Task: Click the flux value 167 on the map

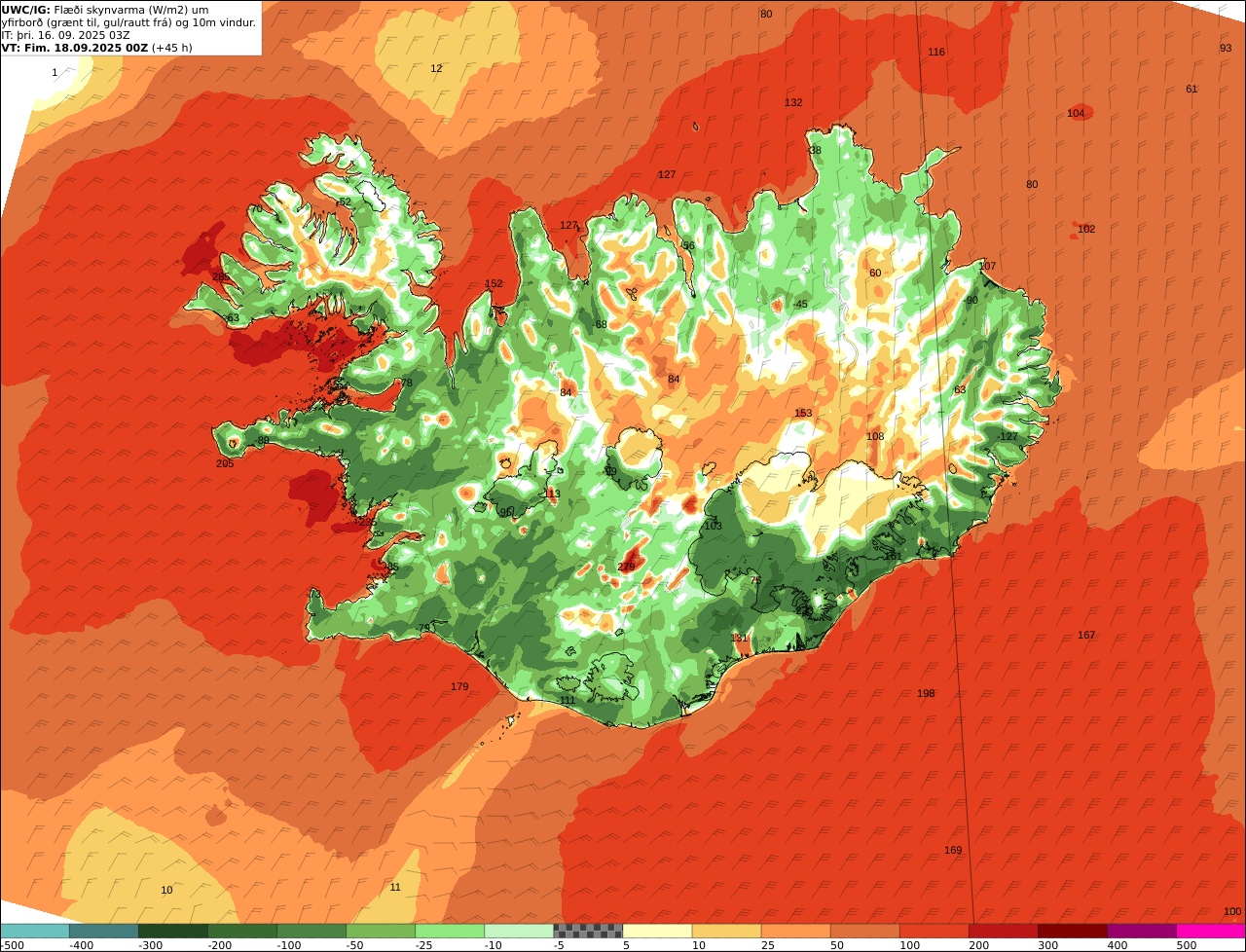Action: [x=1086, y=635]
